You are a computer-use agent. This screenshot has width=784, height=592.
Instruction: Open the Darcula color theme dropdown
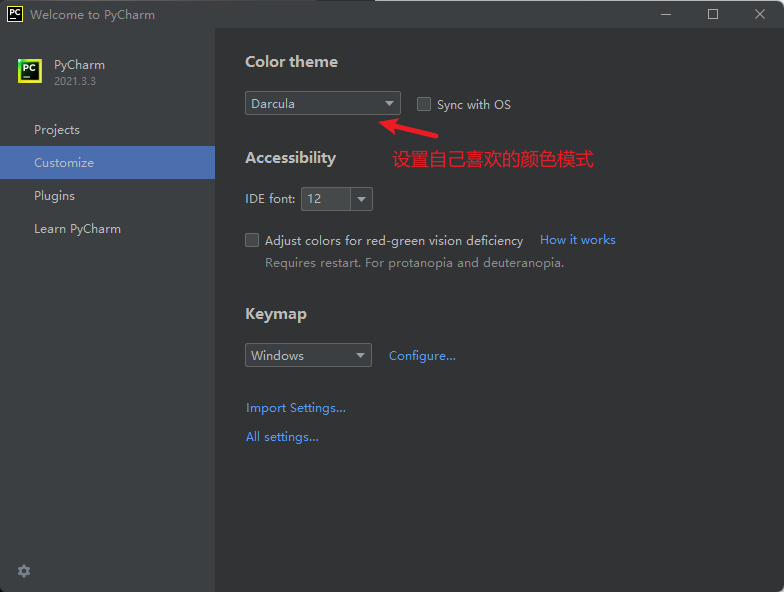(x=322, y=103)
